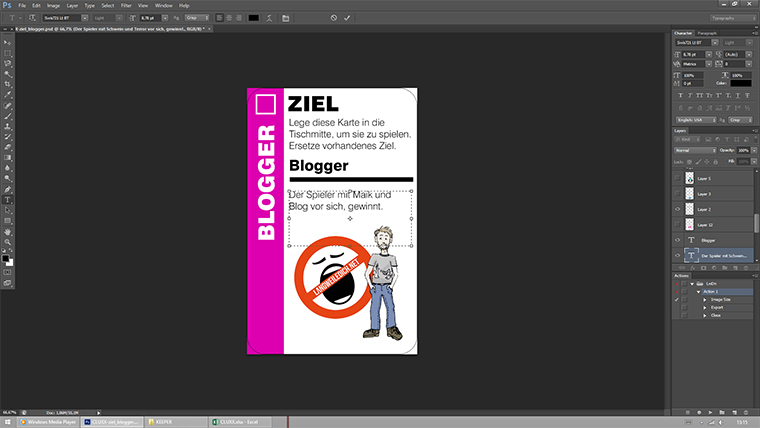Cancel current text edits icon
Image resolution: width=760 pixels, height=428 pixels.
pos(333,18)
